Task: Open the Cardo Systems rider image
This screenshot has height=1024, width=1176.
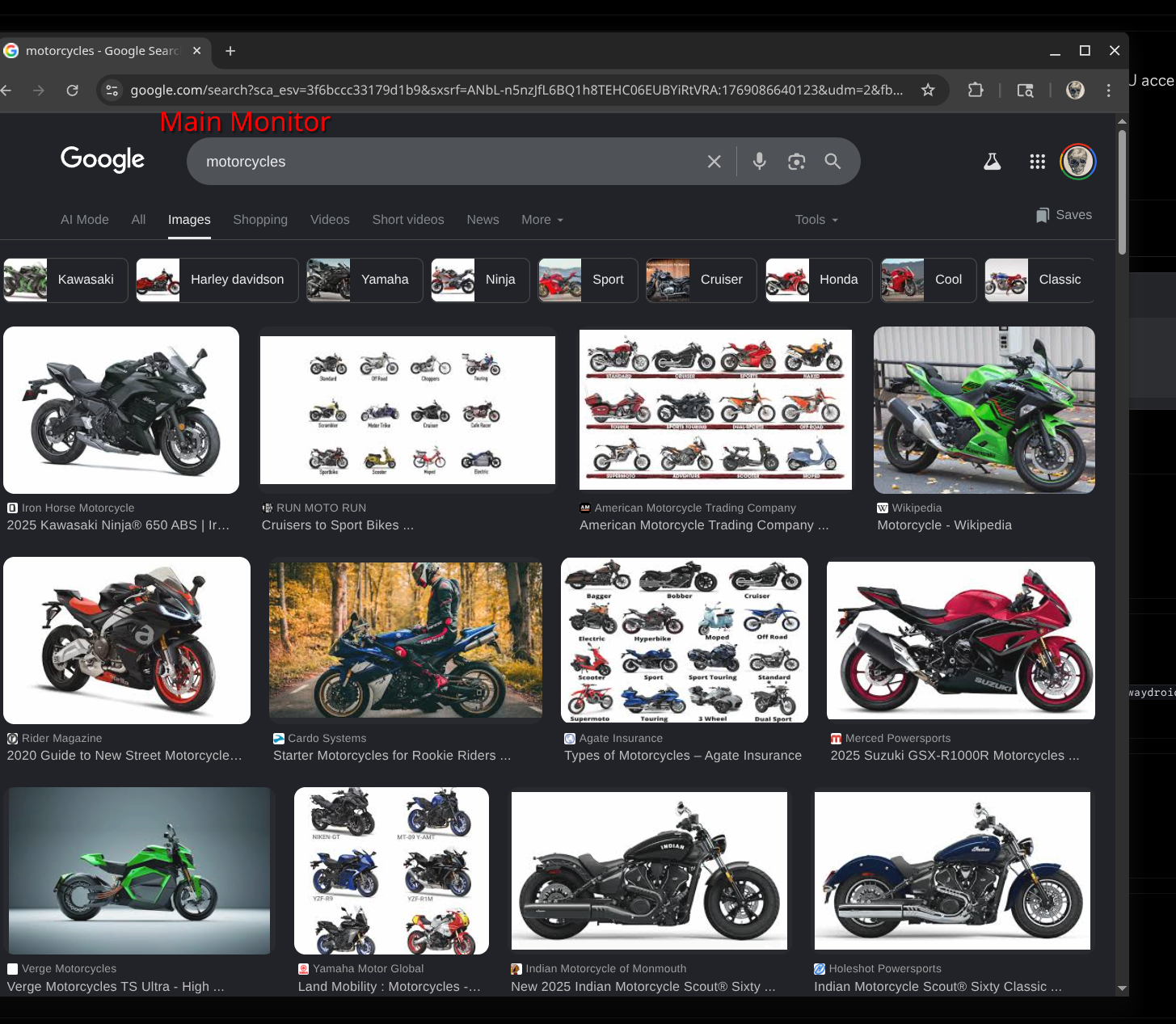Action: click(x=406, y=640)
